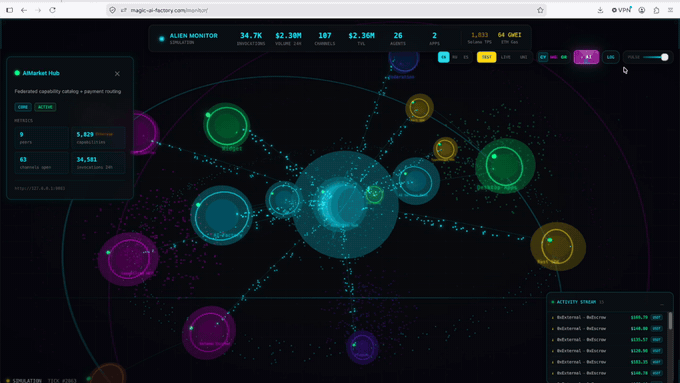Switch language to RU

[x=454, y=57]
